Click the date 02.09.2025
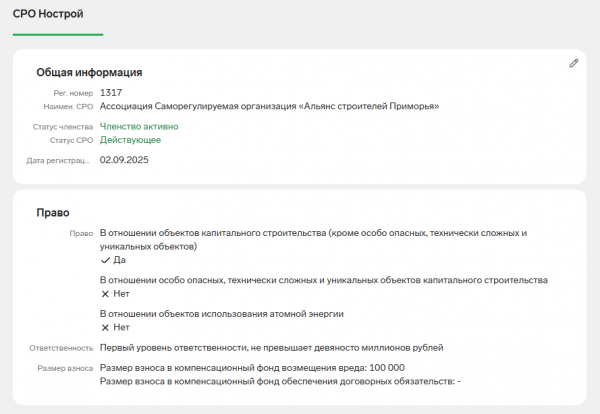 124,160
